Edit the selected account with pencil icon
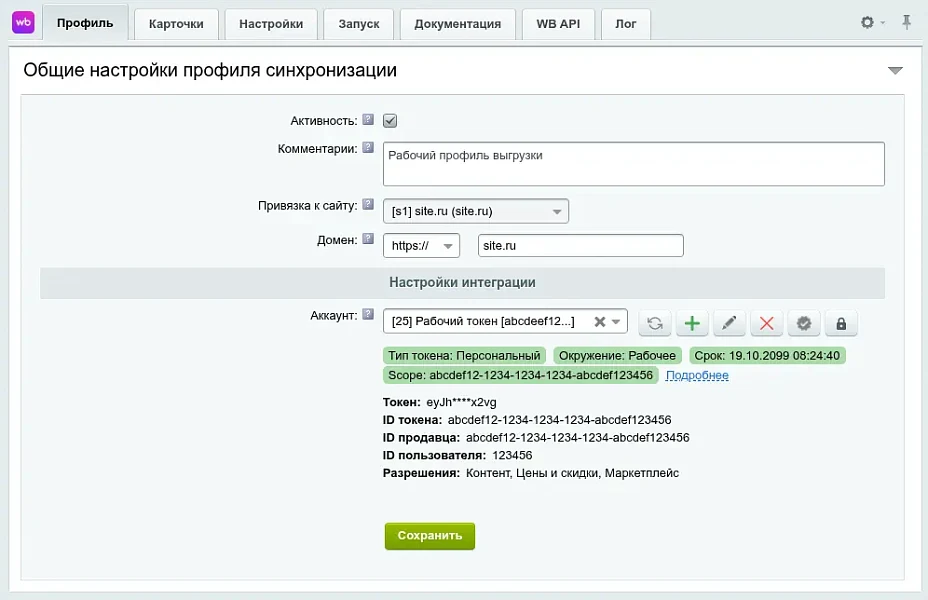Image resolution: width=928 pixels, height=600 pixels. (729, 323)
